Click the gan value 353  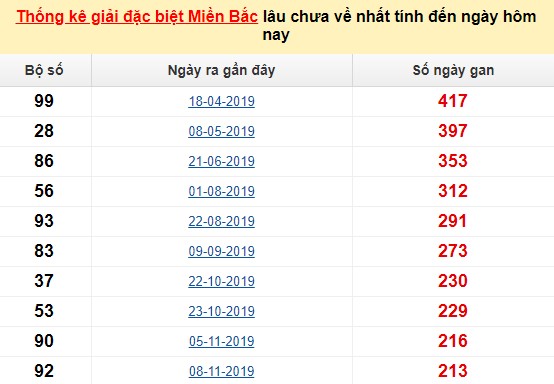coord(453,161)
